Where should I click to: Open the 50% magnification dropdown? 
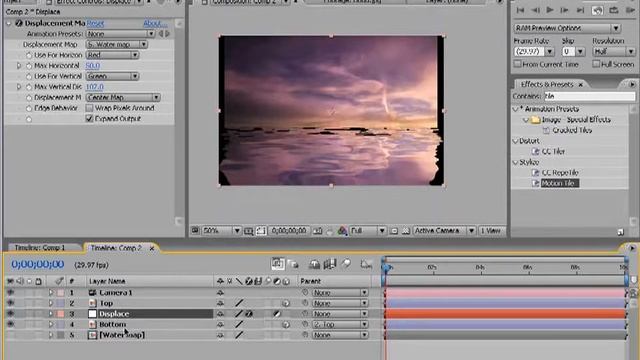coord(221,231)
